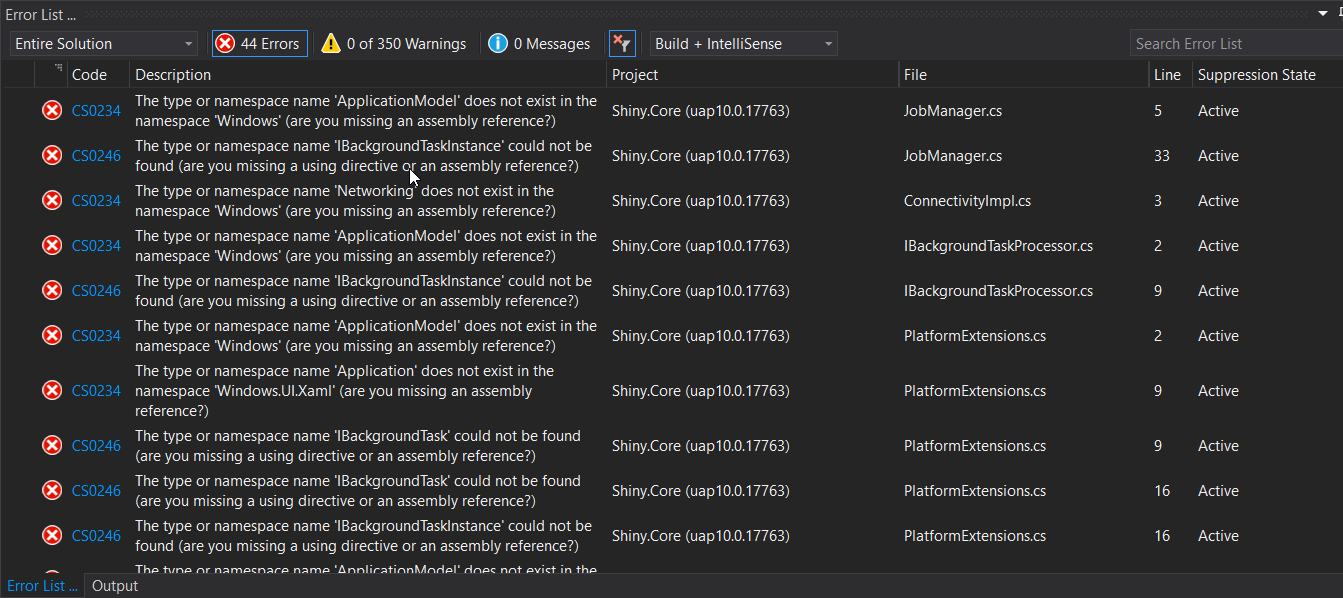The height and width of the screenshot is (598, 1343).
Task: Click the red error icon on the first row
Action: (x=52, y=110)
